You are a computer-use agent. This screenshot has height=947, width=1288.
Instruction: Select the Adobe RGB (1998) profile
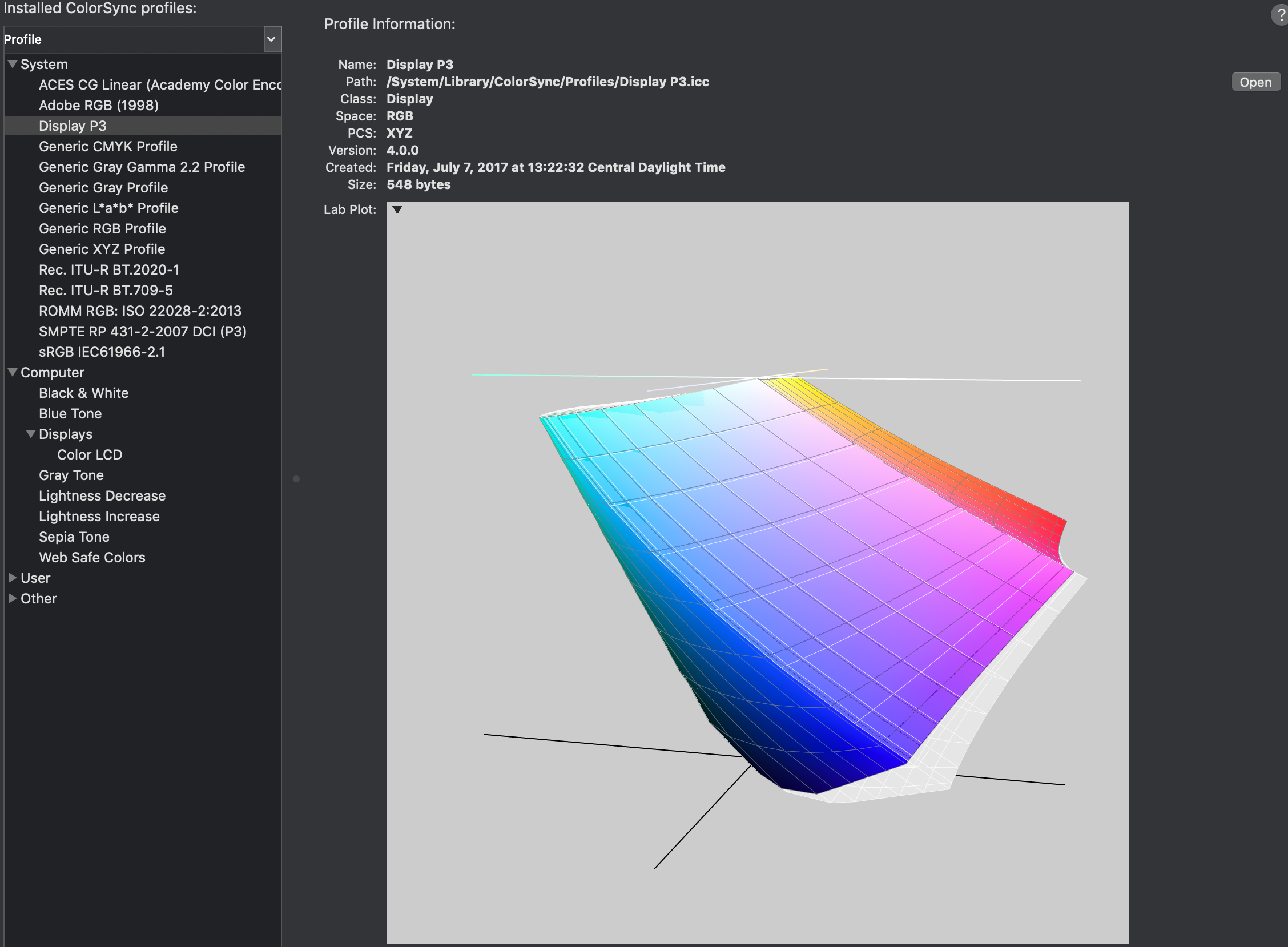coord(99,105)
